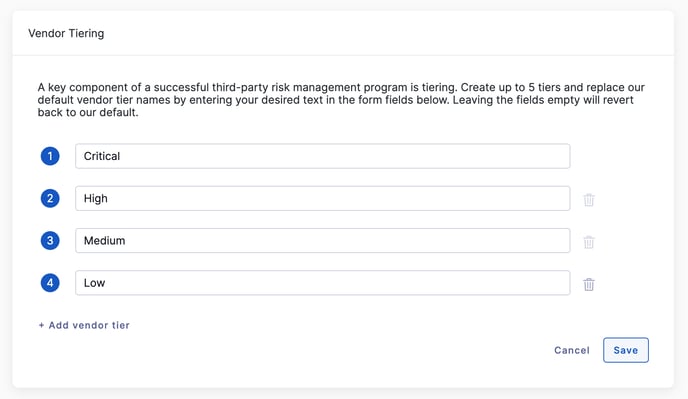Click the blue number 2 badge
The width and height of the screenshot is (688, 399).
pos(50,198)
